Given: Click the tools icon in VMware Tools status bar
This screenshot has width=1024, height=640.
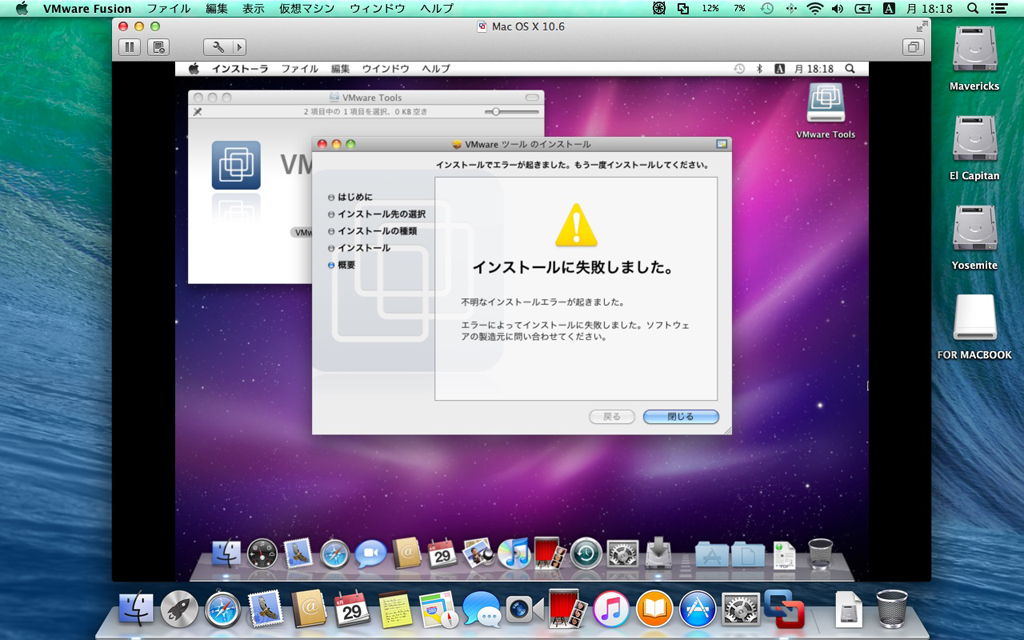Looking at the screenshot, I should 197,112.
